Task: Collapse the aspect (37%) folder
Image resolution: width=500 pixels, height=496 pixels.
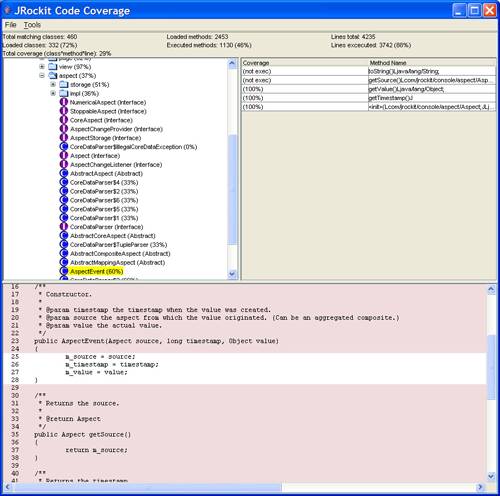Action: (x=42, y=76)
